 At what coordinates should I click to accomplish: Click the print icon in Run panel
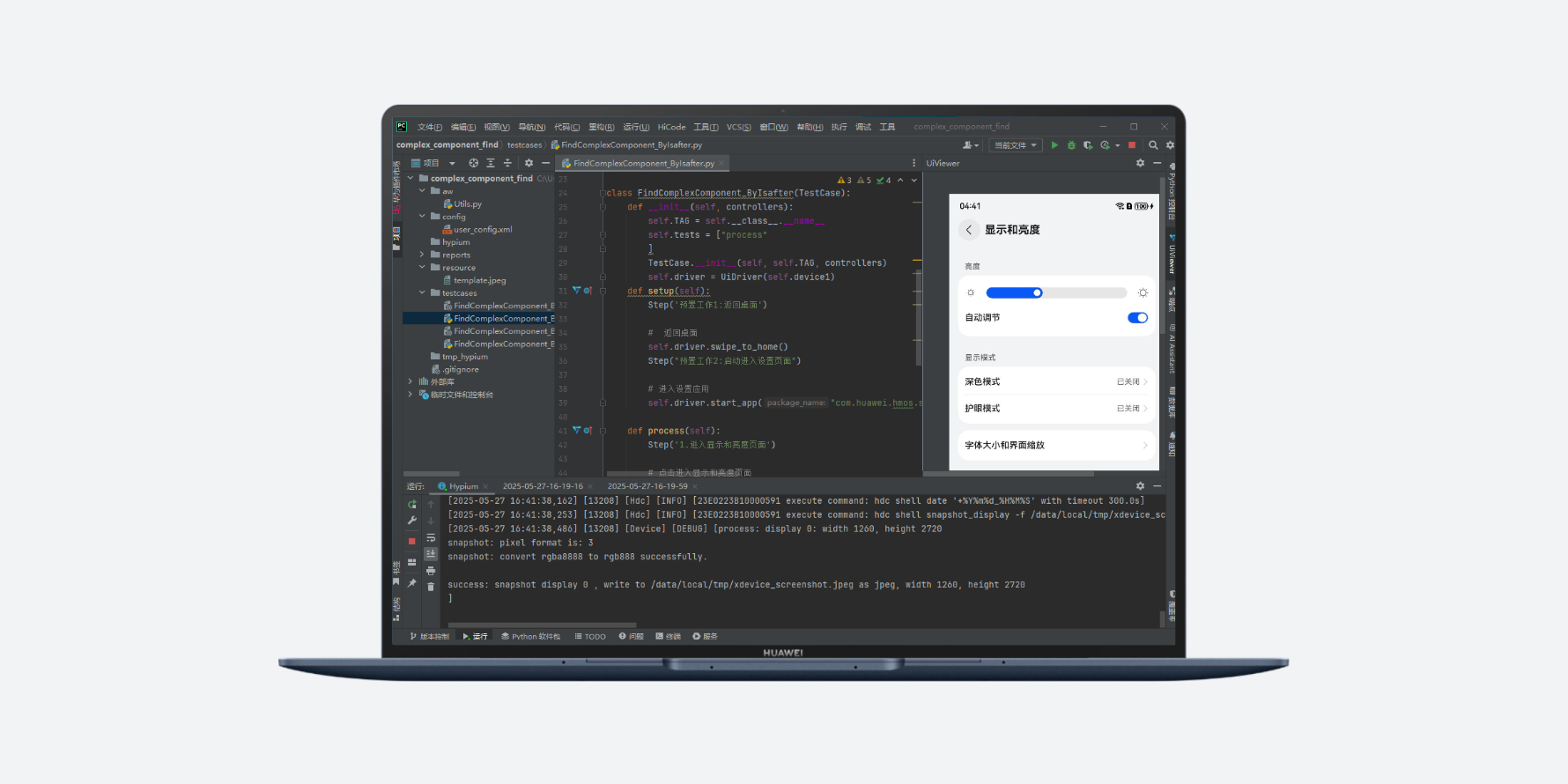tap(431, 571)
